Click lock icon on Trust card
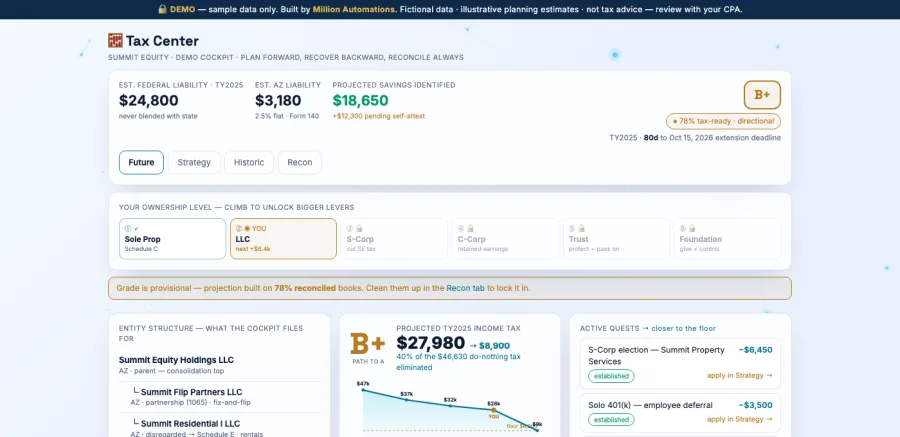The image size is (900, 437). (581, 229)
